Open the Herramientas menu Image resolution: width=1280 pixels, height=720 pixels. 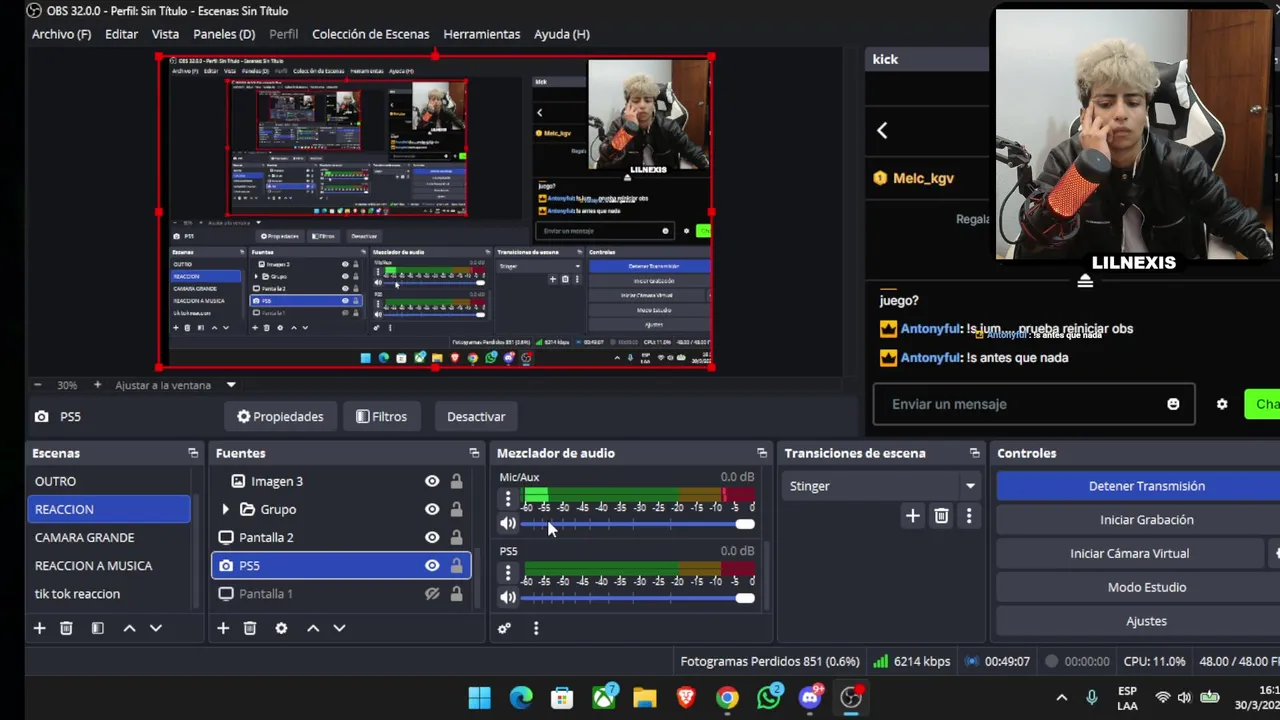[482, 34]
